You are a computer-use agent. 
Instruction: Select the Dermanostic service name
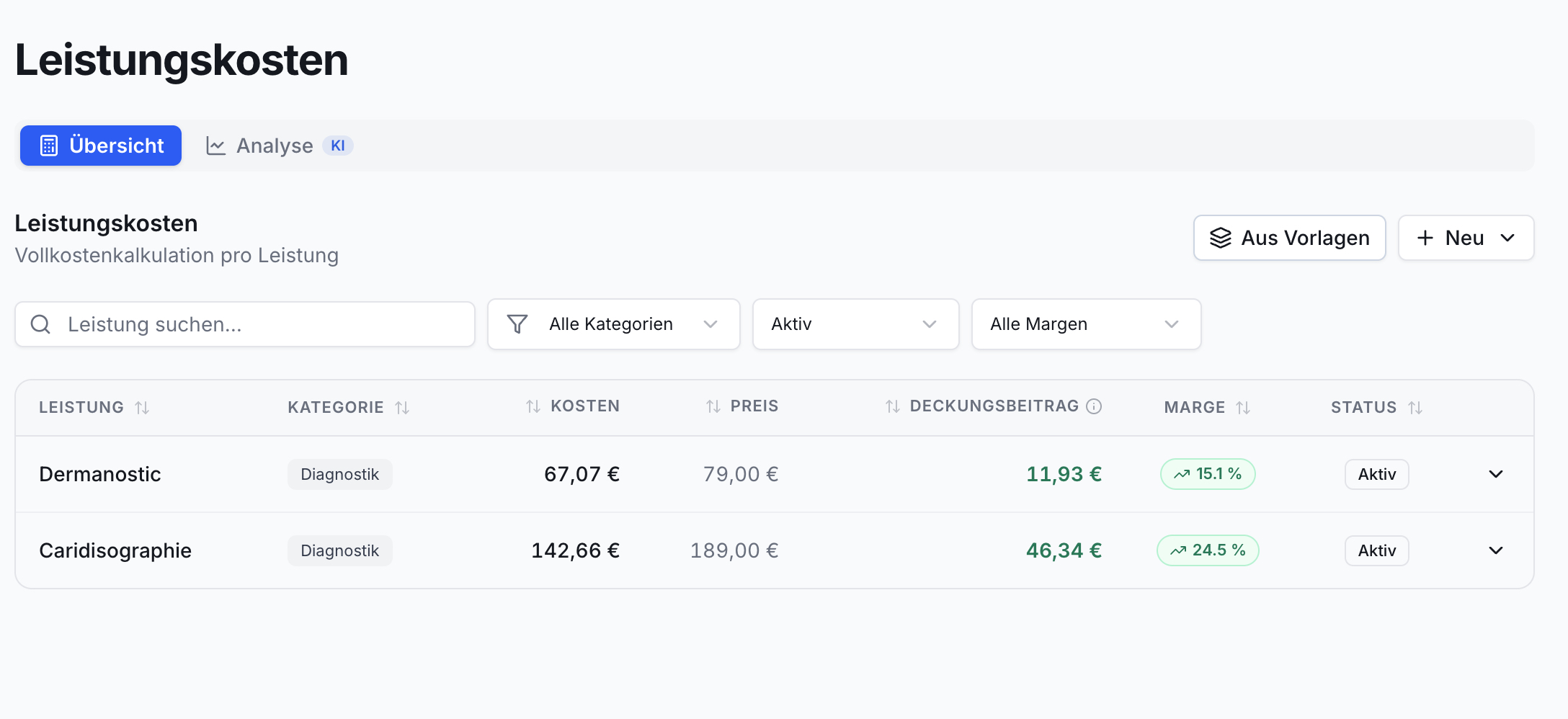(x=100, y=474)
